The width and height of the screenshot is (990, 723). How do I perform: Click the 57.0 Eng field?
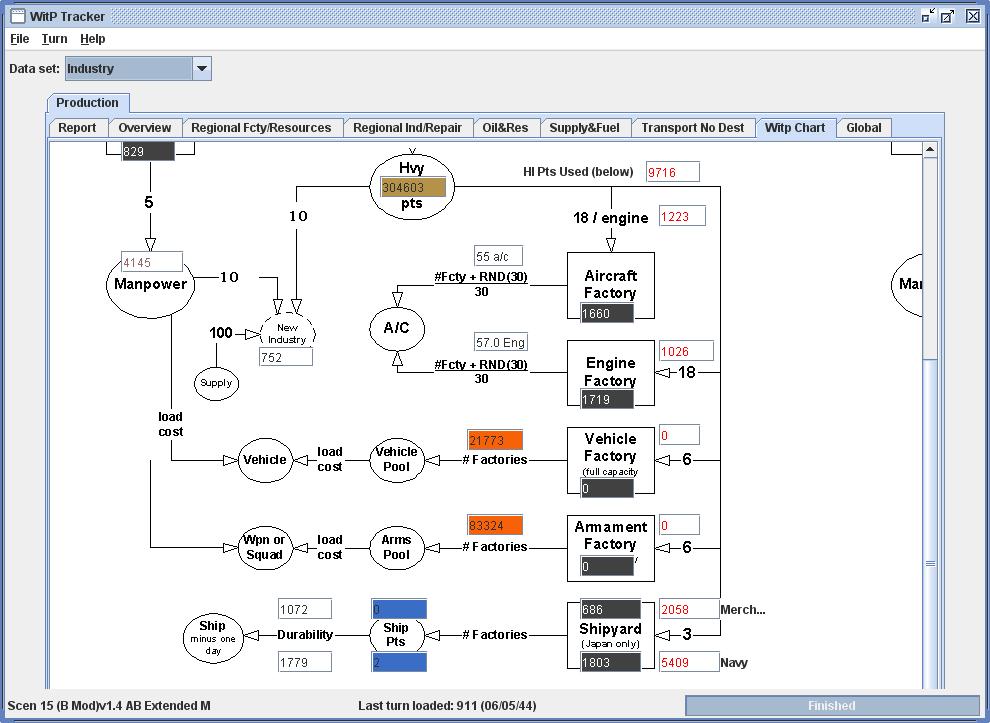pyautogui.click(x=501, y=342)
